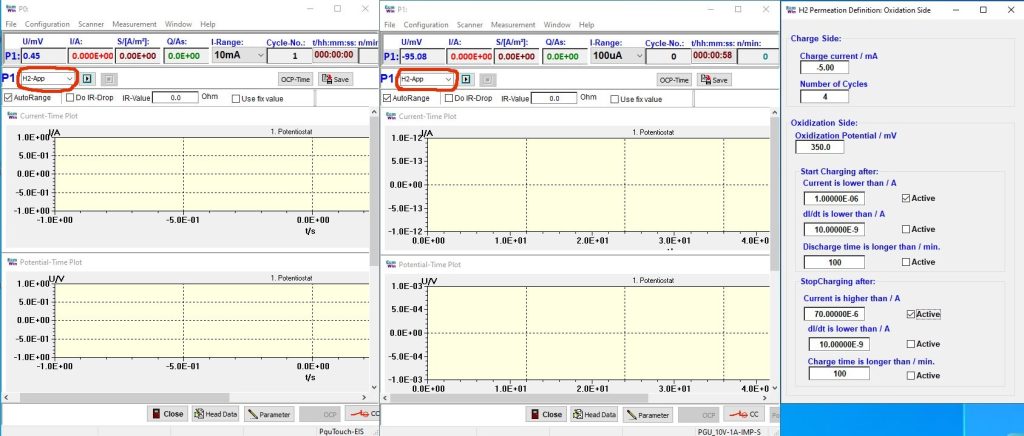Click the CC cell button in P0 window
1024x436 pixels.
[362, 414]
